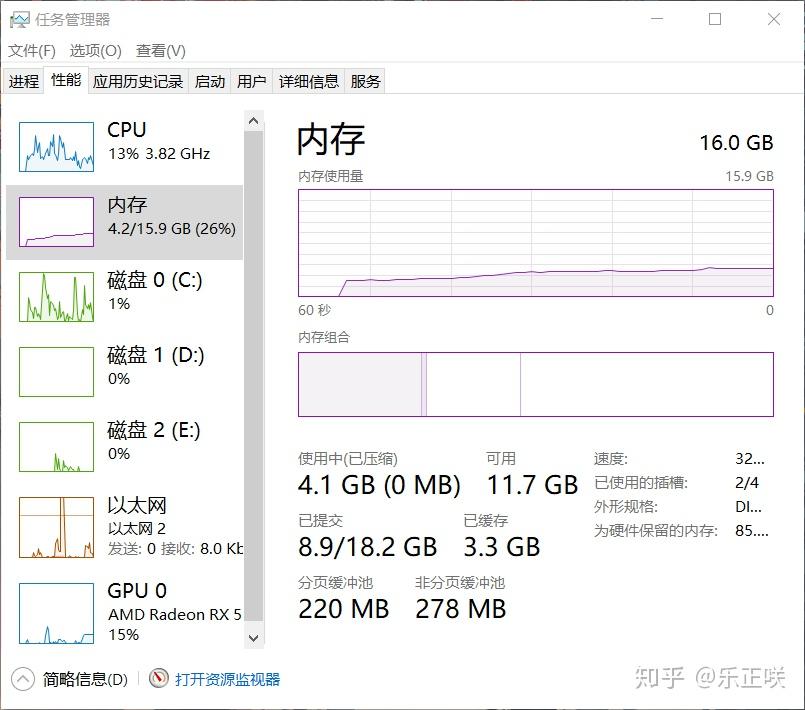Click the 内存 heading in details pane
The height and width of the screenshot is (710, 805).
pyautogui.click(x=331, y=140)
